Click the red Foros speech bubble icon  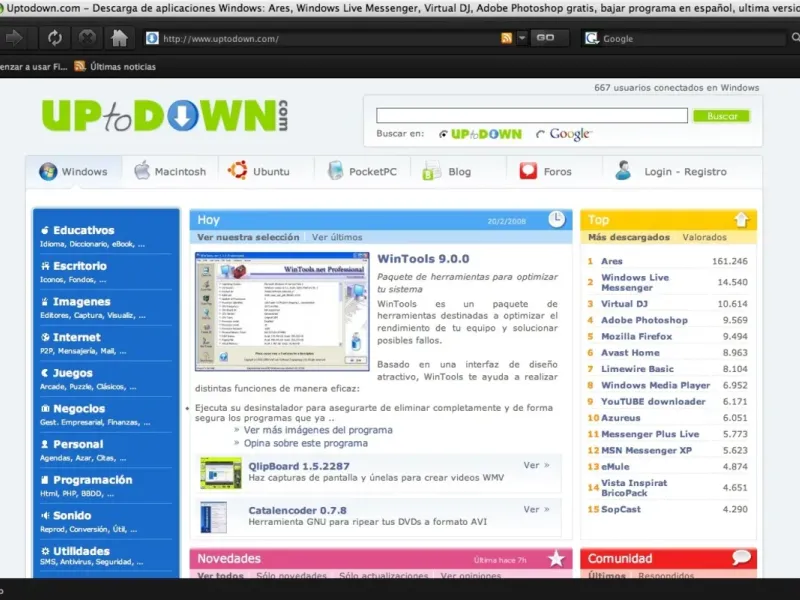click(528, 171)
